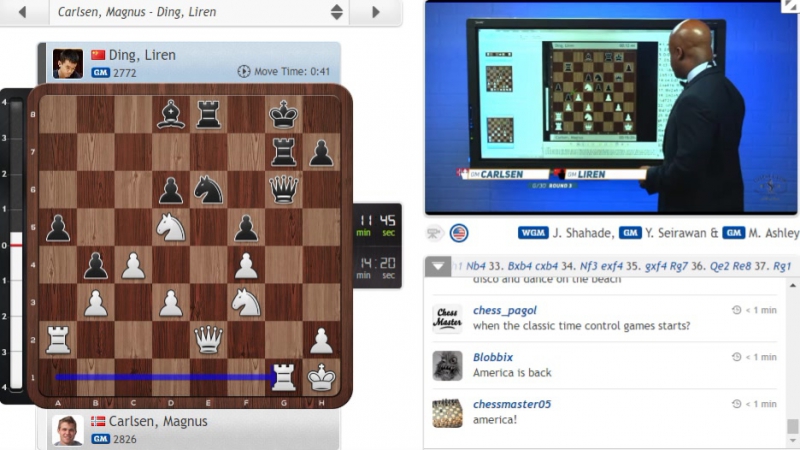Jump to move Nb4 in notation

[x=476, y=266]
